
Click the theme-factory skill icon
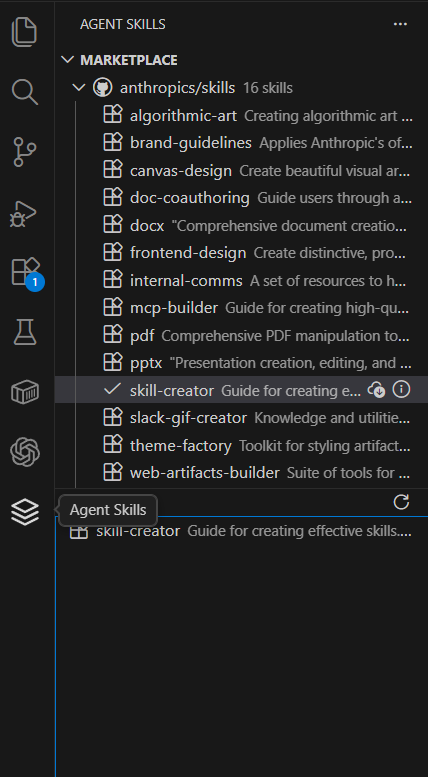point(112,444)
